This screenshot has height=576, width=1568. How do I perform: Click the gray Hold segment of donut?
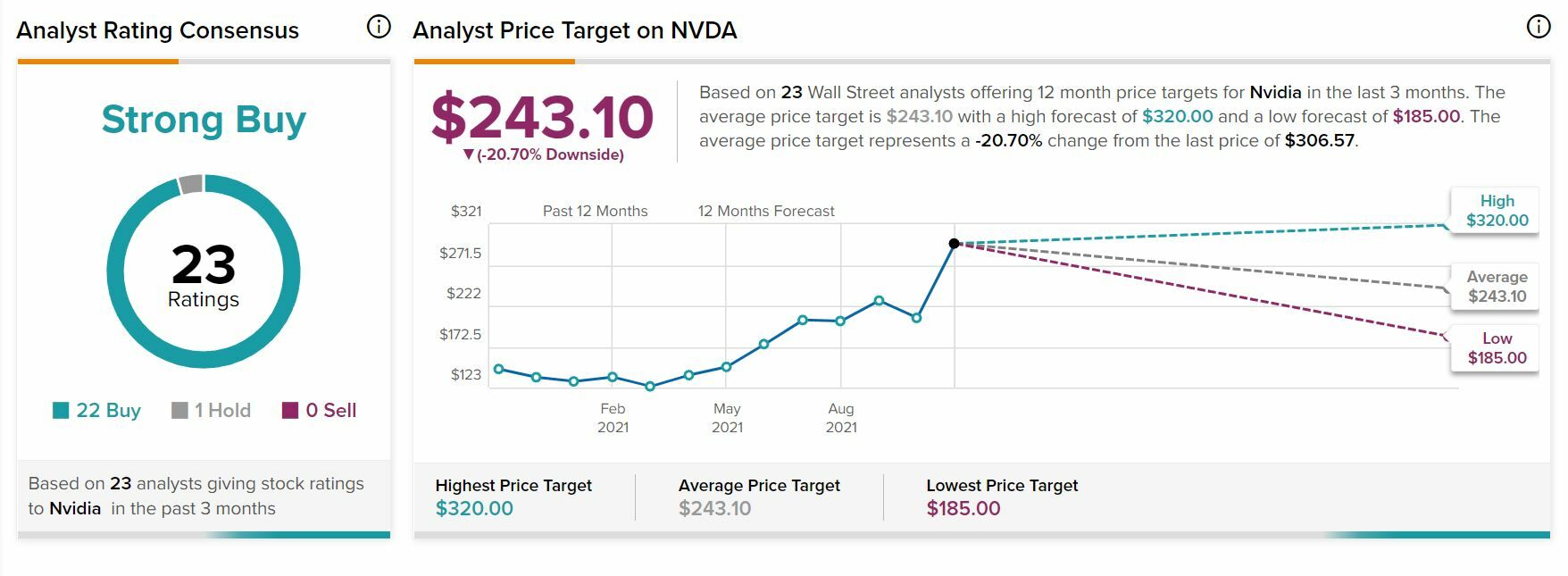[x=190, y=184]
